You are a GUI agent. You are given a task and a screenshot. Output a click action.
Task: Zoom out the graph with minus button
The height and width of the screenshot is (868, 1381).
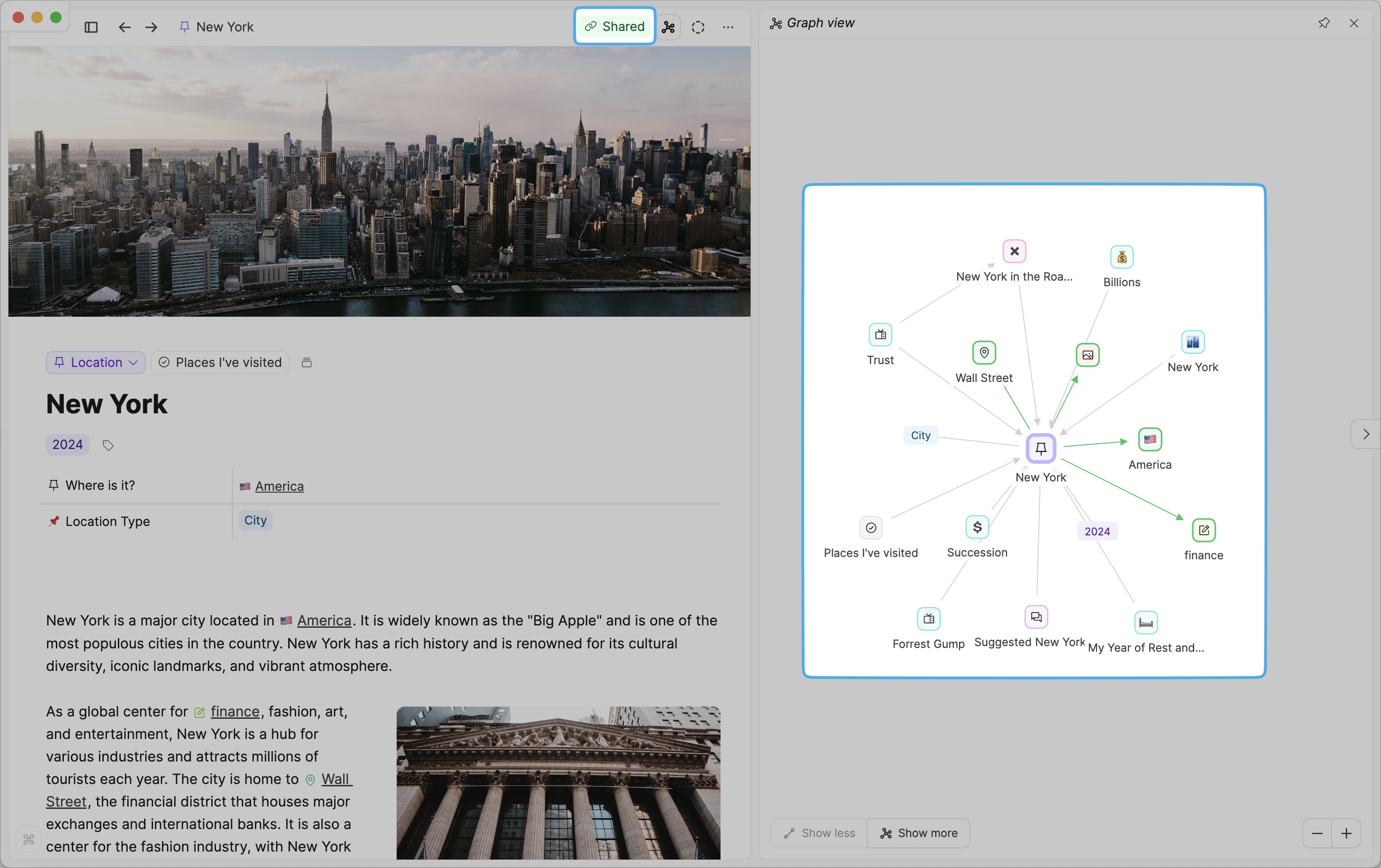(x=1317, y=833)
